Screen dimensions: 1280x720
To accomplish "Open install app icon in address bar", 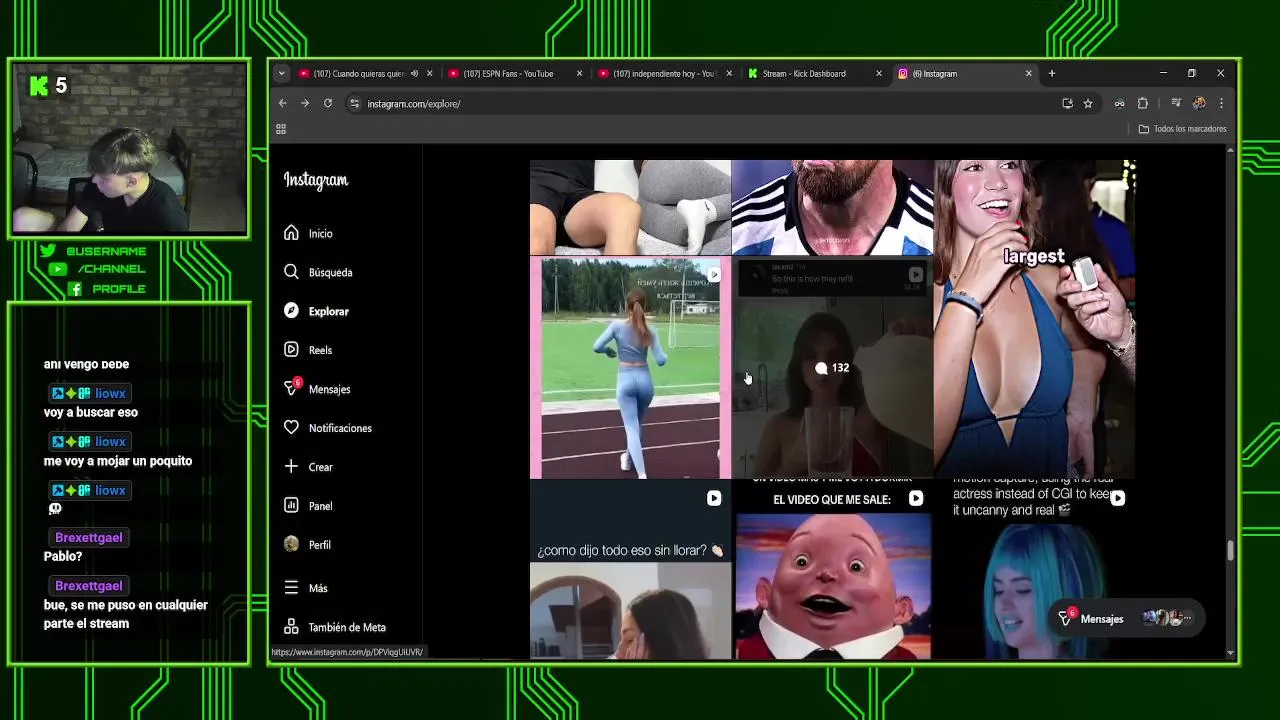I will click(1067, 103).
